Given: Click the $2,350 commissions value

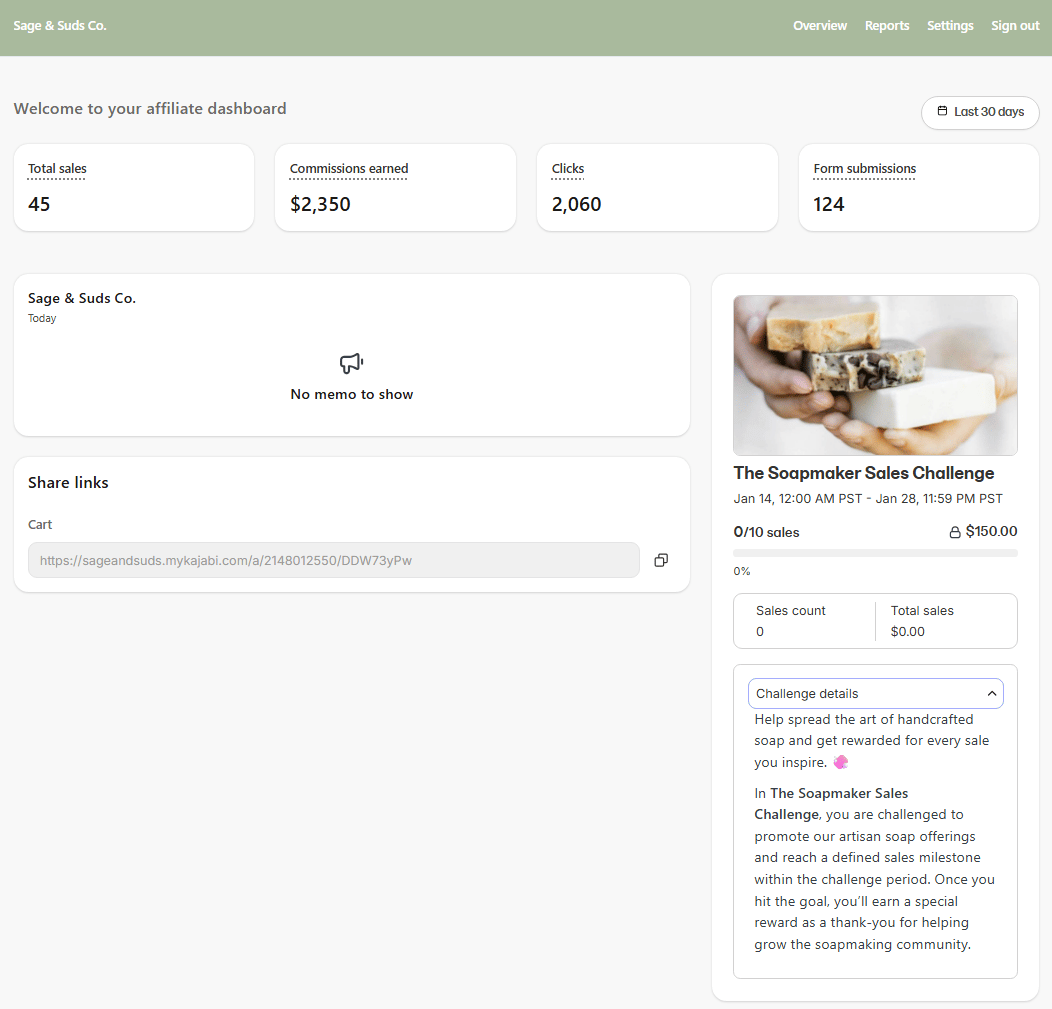Looking at the screenshot, I should tap(320, 204).
